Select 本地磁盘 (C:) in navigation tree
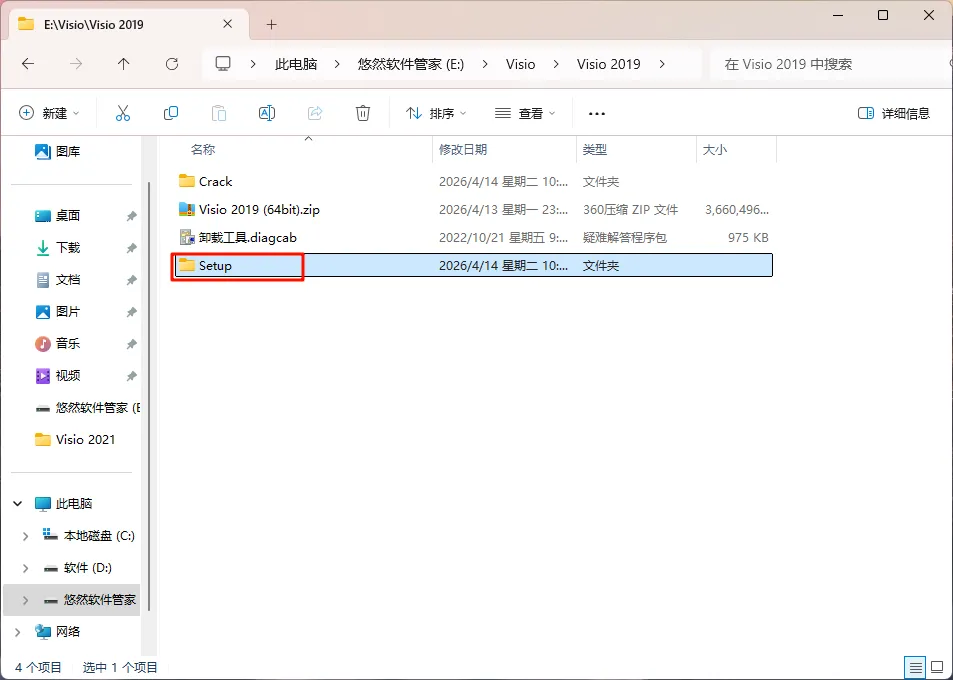Image resolution: width=953 pixels, height=680 pixels. pyautogui.click(x=88, y=536)
